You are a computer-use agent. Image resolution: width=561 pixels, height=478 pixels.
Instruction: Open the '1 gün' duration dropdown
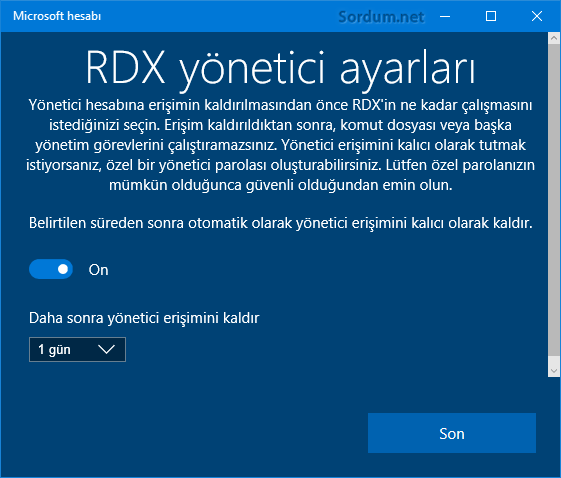pos(77,350)
